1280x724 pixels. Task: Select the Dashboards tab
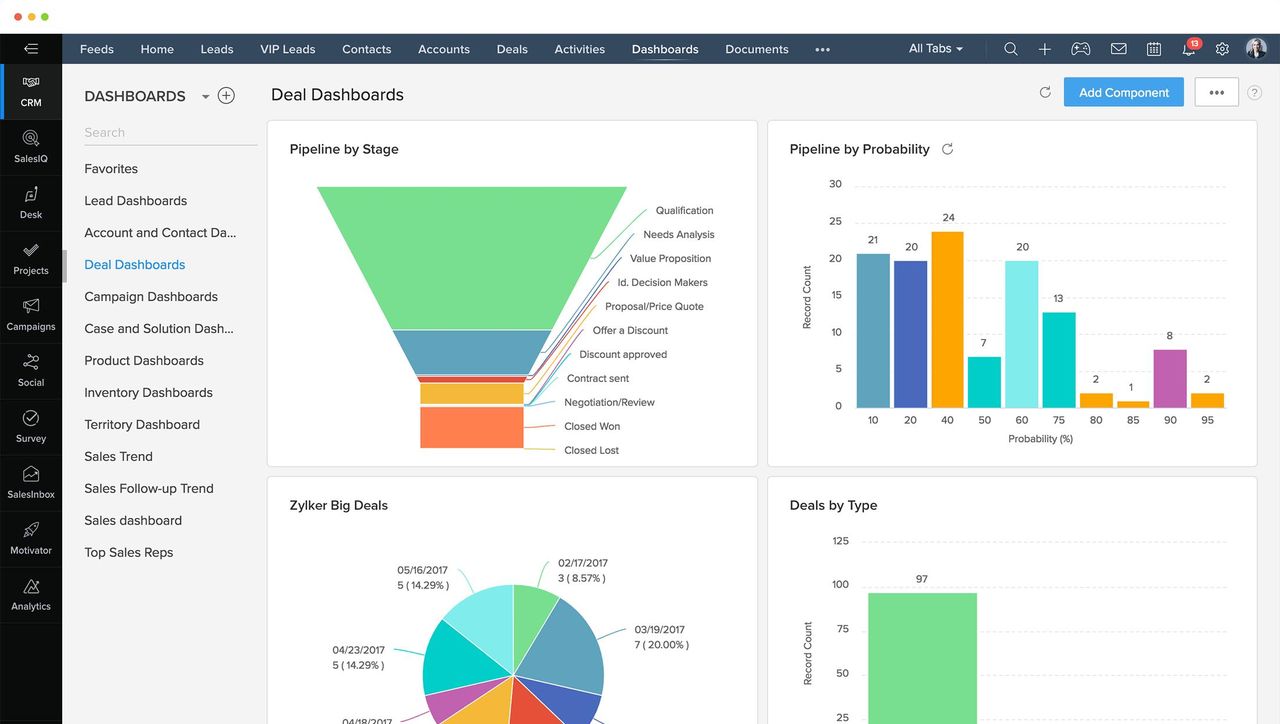(x=665, y=49)
